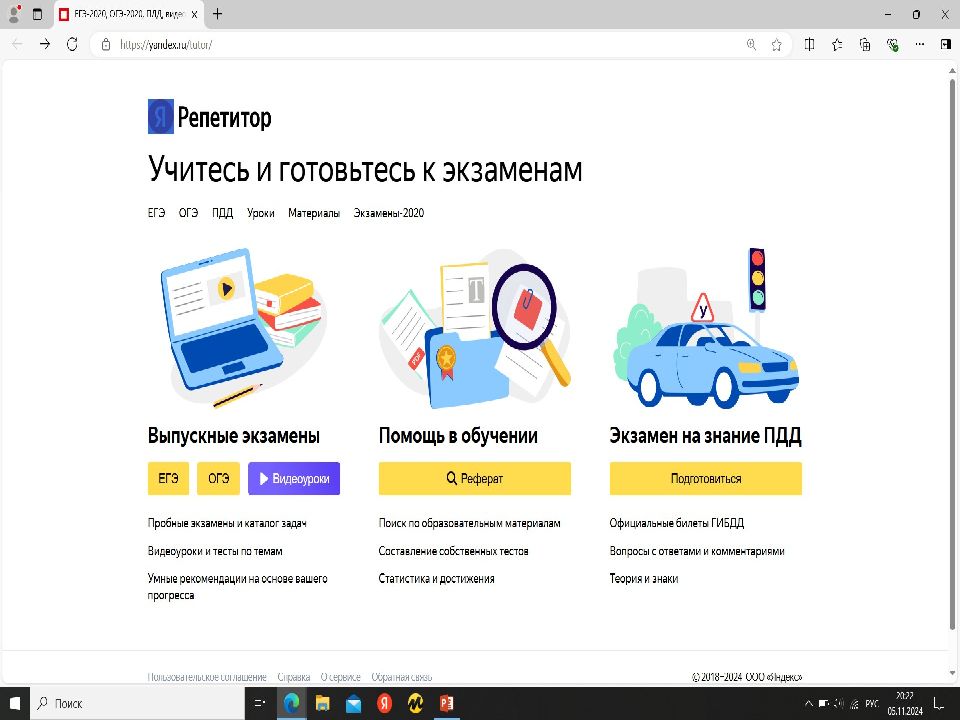Open the browser profile avatar icon
960x720 pixels.
[x=14, y=14]
